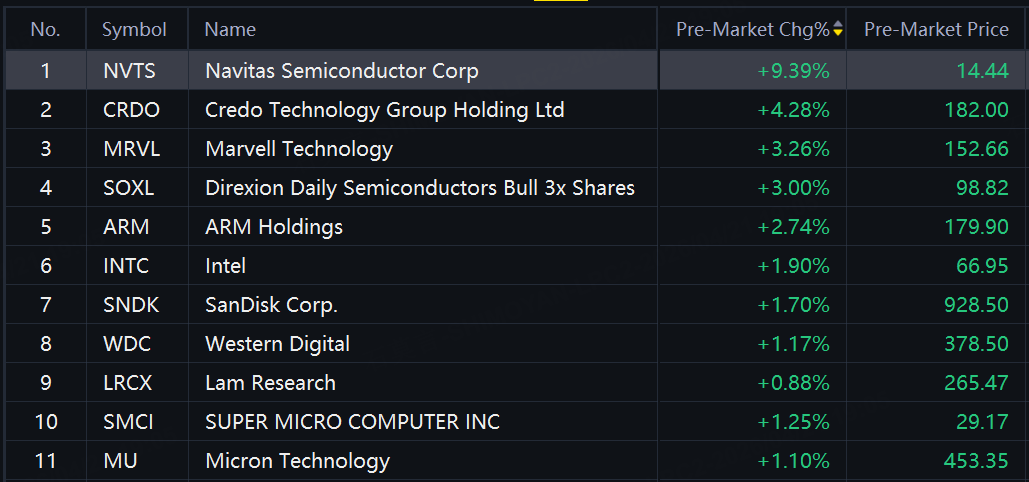Click the Name column header
Viewport: 1029px width, 482px height.
[x=230, y=30]
